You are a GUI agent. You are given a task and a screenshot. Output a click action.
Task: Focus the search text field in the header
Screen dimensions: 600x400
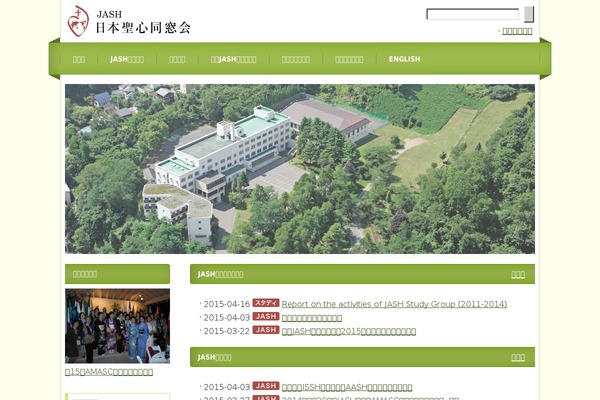tap(473, 14)
